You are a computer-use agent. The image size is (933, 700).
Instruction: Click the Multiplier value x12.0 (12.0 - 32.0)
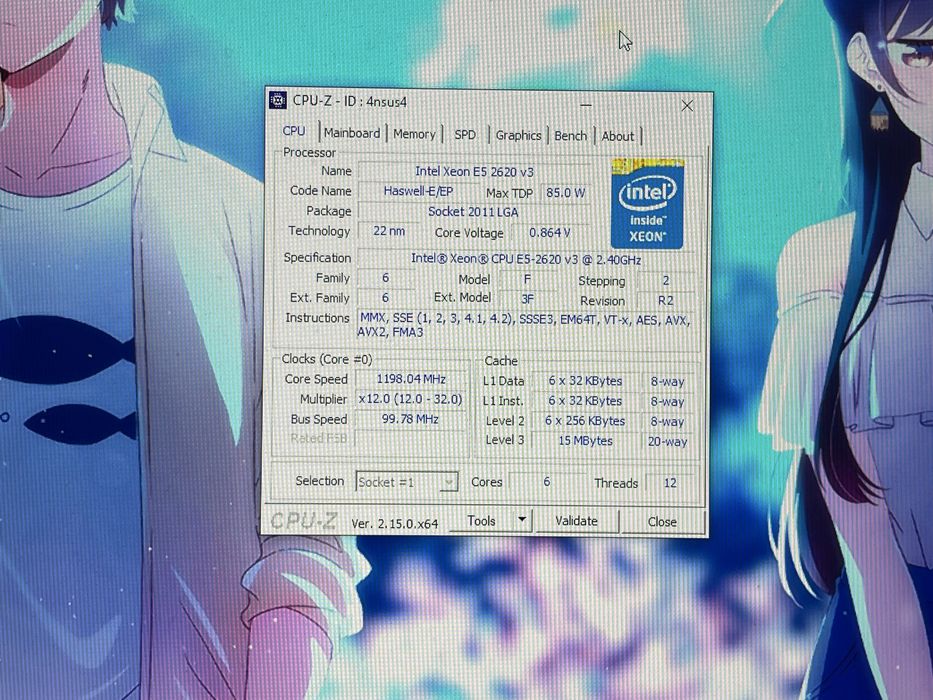tap(411, 399)
